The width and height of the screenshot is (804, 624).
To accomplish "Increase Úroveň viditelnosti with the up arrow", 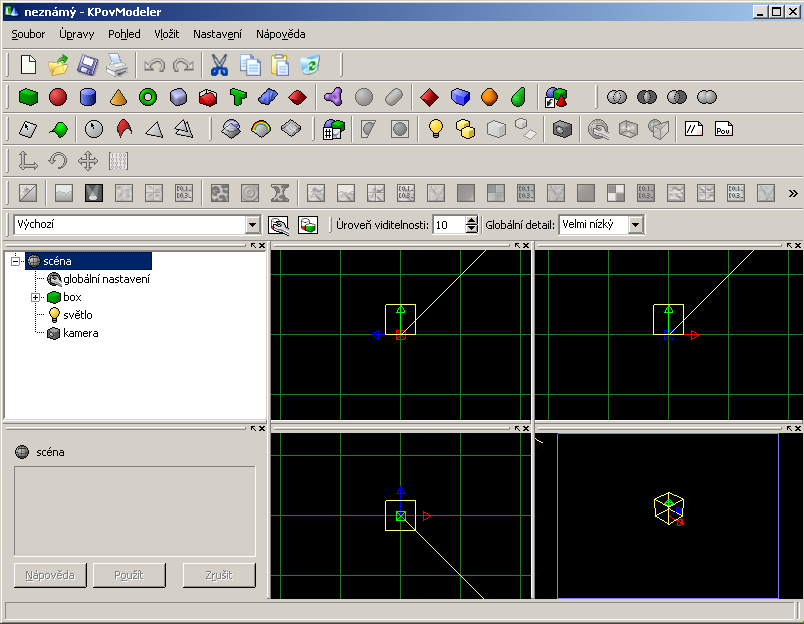I will (x=472, y=220).
